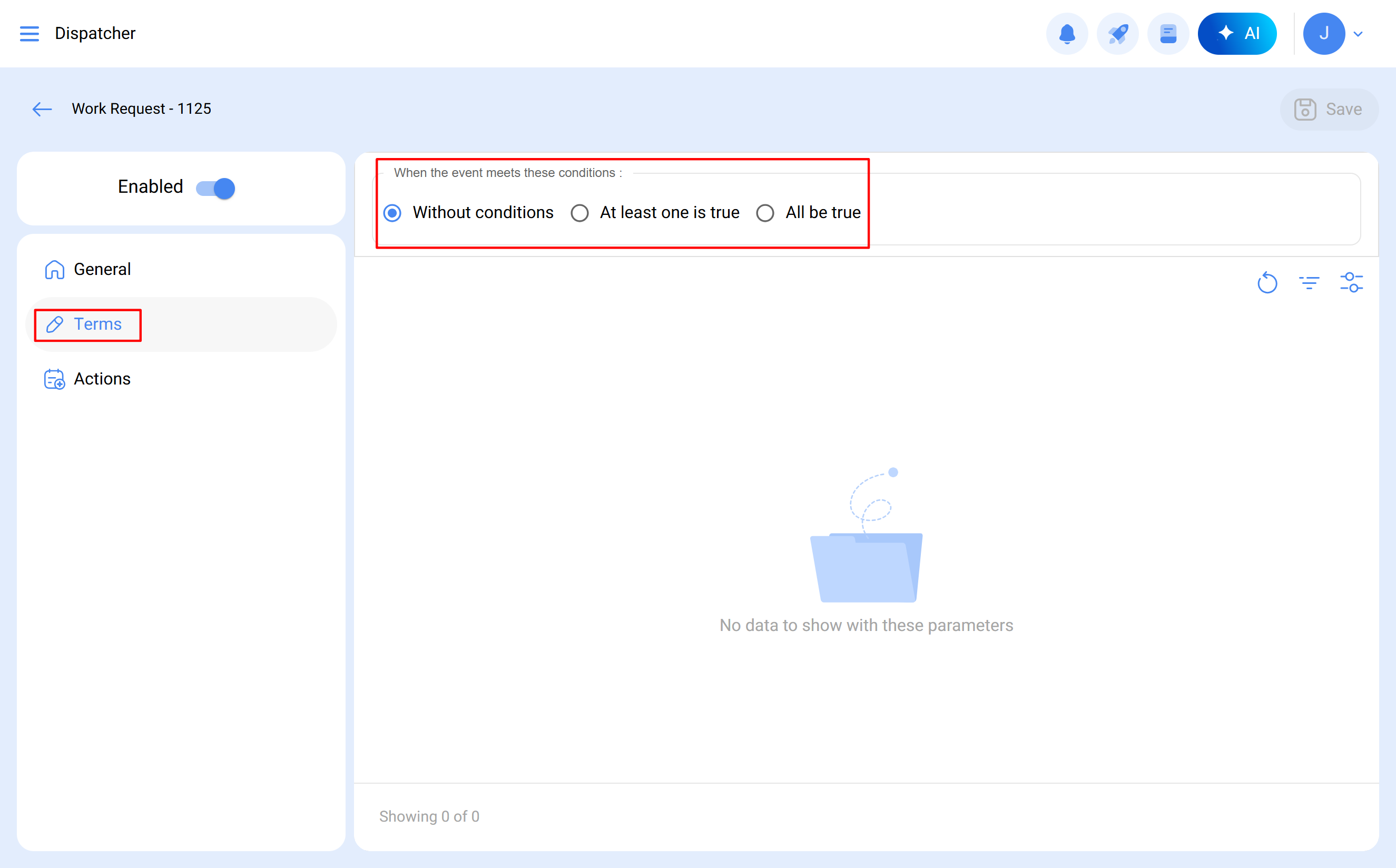Choose the All be true option
Screen dimensions: 1396x868
click(x=765, y=213)
